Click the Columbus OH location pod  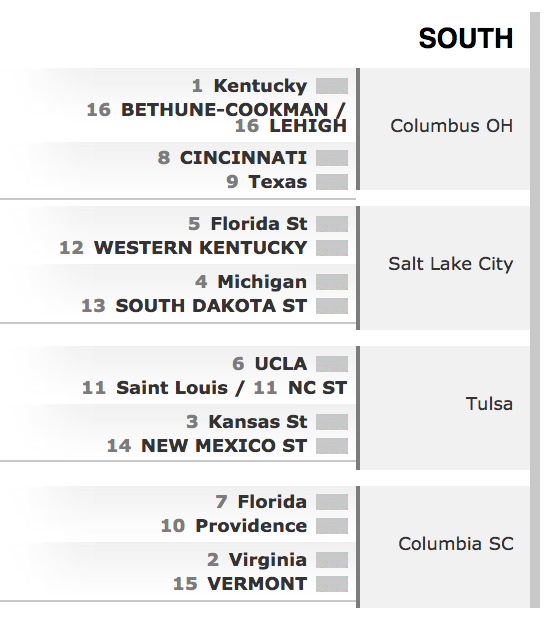click(445, 129)
